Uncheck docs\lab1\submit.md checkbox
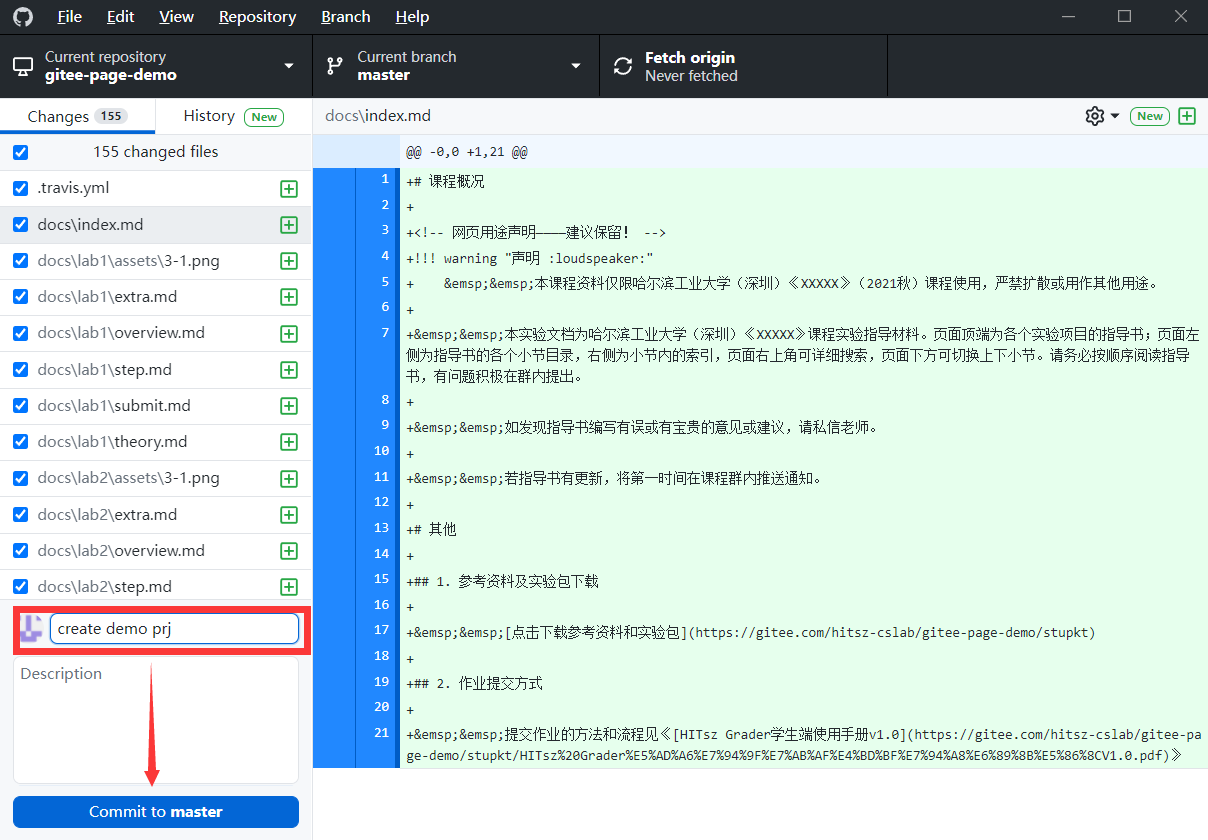Screen dimensions: 1208x840 click(21, 406)
